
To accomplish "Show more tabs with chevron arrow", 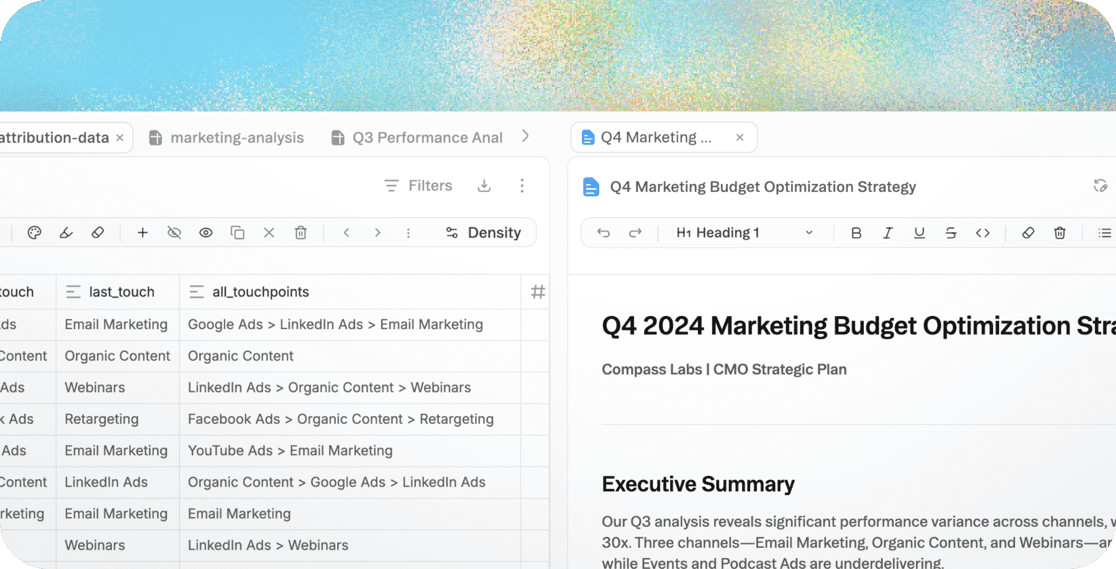I will pyautogui.click(x=525, y=136).
